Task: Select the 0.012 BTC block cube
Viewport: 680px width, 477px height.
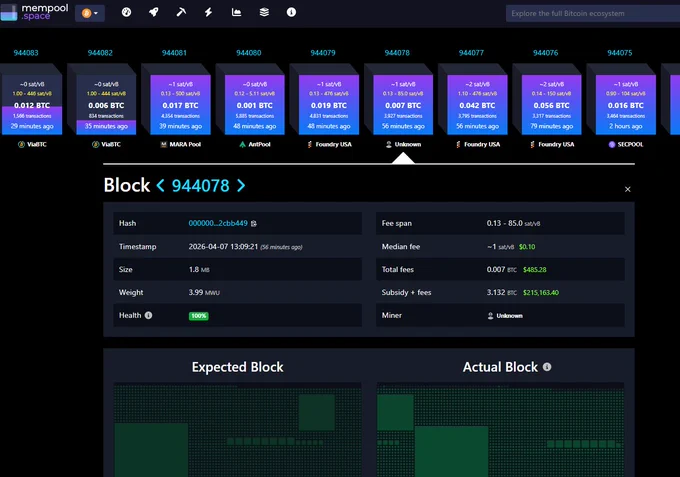Action: click(32, 105)
